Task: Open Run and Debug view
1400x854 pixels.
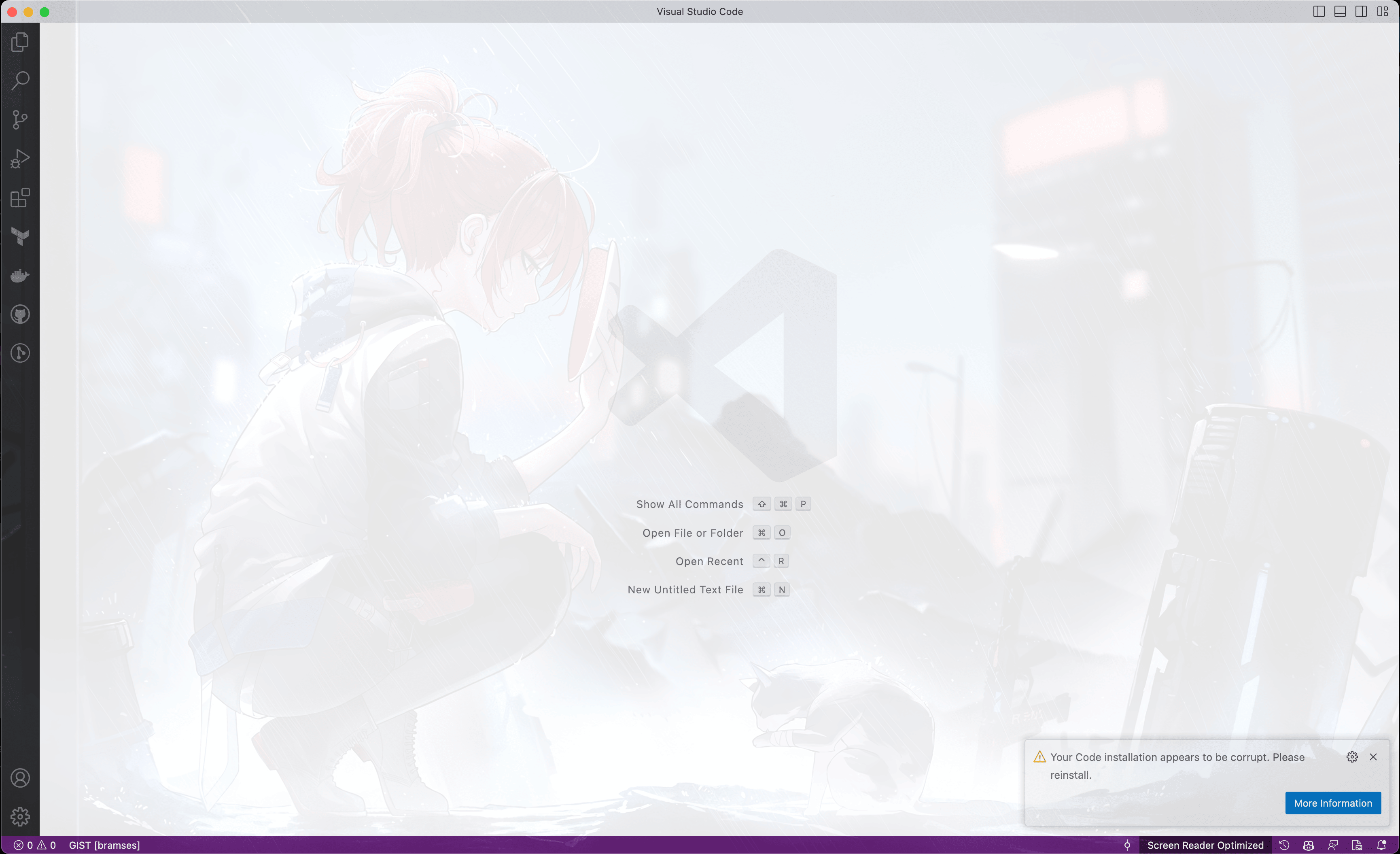Action: point(20,159)
